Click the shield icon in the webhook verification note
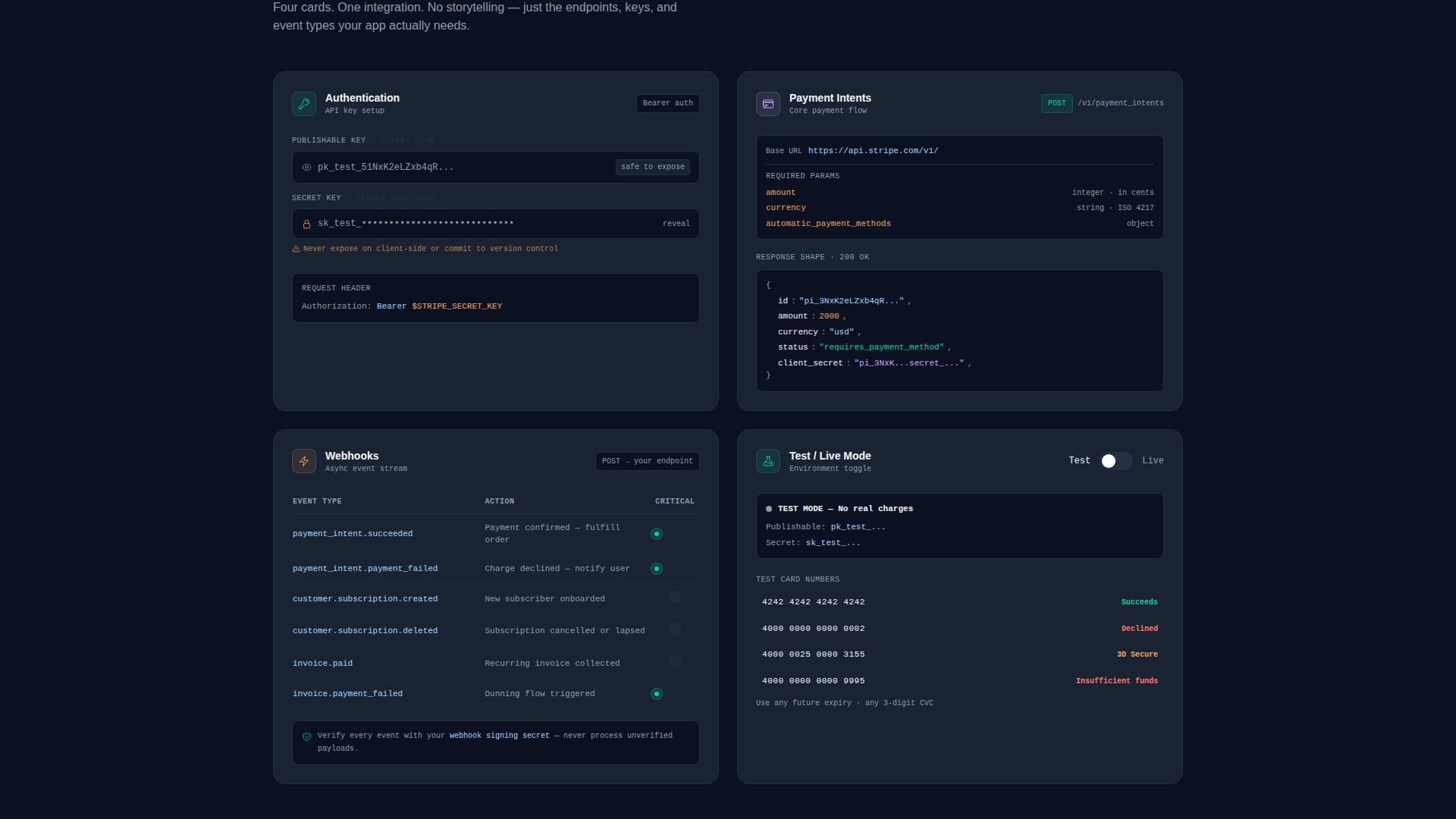 coord(307,736)
